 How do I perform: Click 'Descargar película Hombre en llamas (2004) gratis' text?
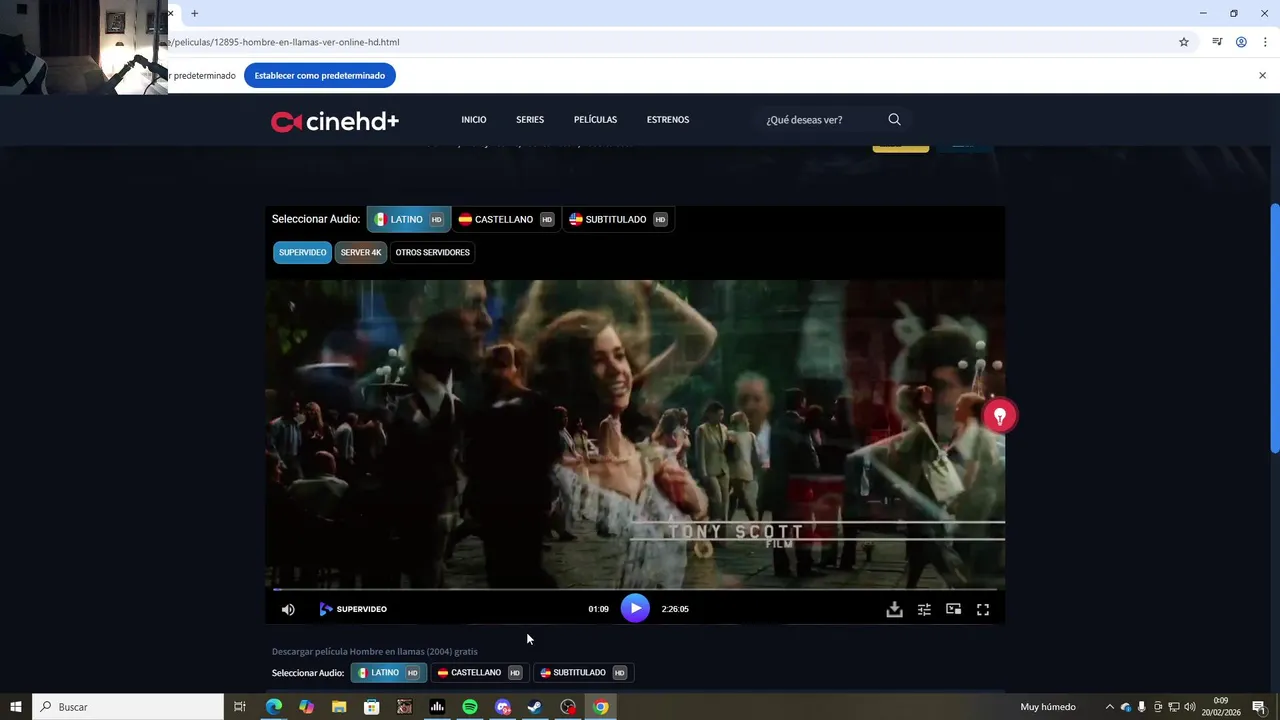point(375,651)
